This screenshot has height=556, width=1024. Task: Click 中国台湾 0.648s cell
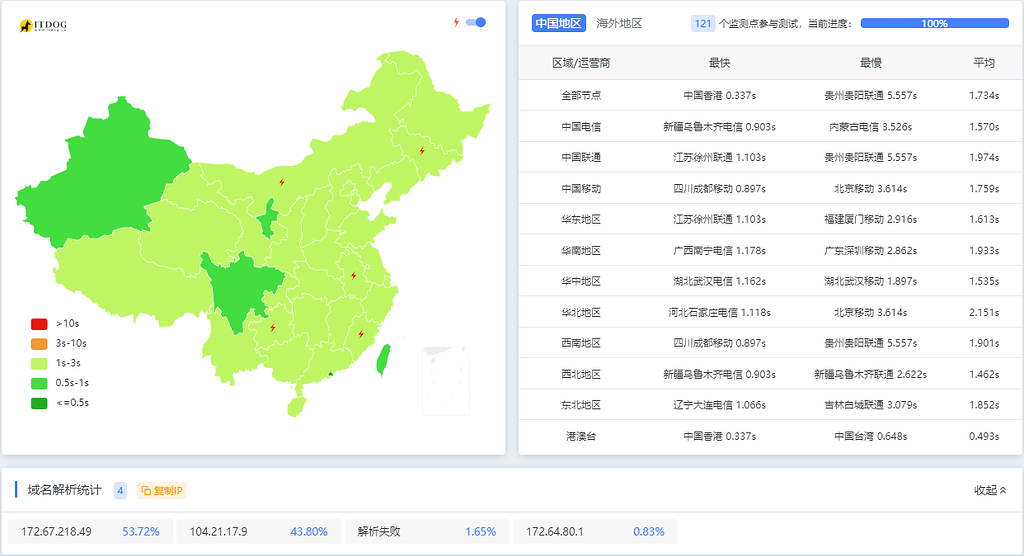871,436
